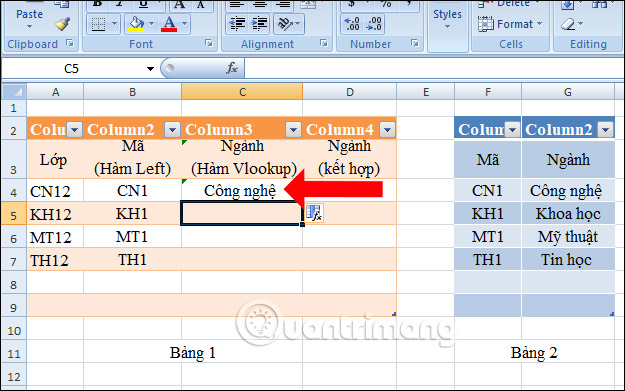Open the Clipboard dialog launcher
This screenshot has width=625, height=391.
(70, 43)
